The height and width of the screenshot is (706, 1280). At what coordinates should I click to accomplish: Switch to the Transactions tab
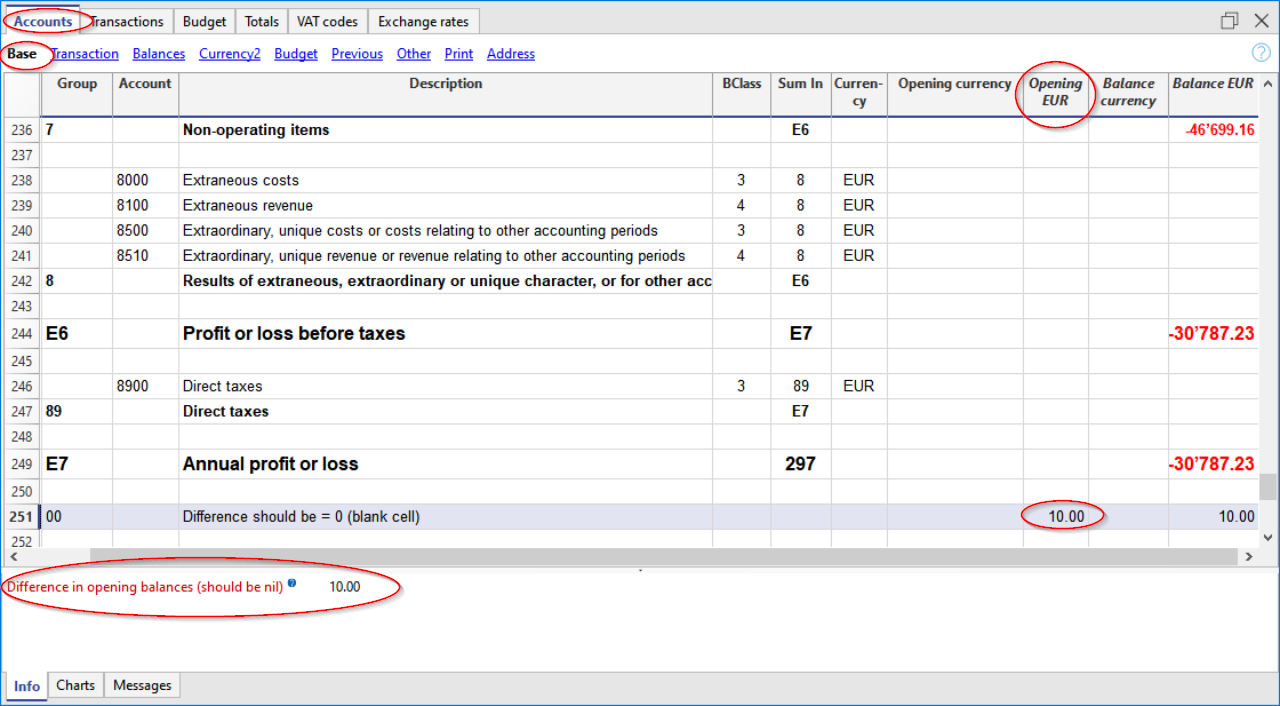click(x=126, y=20)
